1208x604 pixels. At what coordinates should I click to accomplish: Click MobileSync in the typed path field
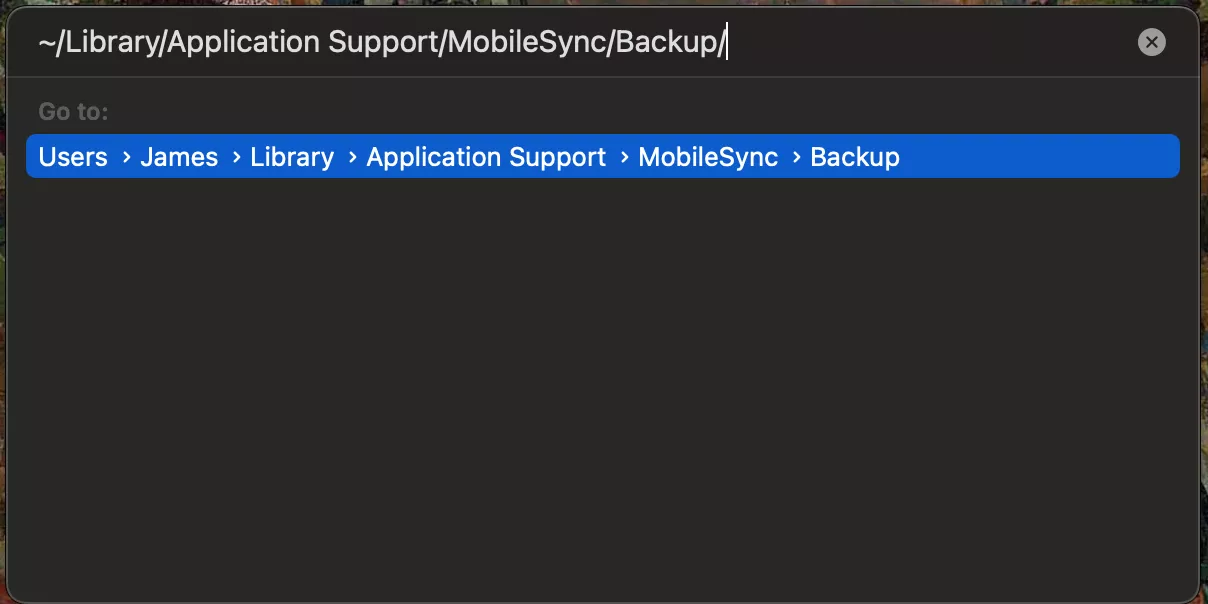tap(527, 43)
